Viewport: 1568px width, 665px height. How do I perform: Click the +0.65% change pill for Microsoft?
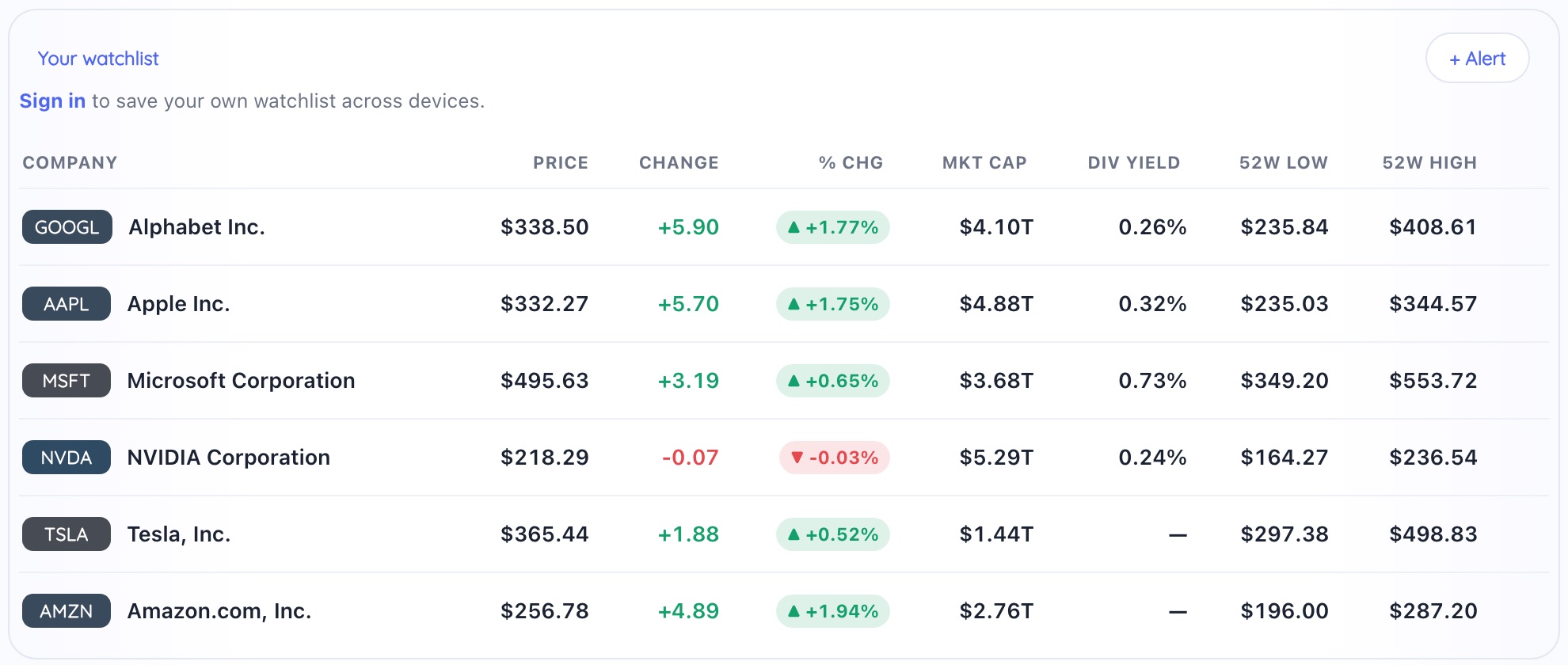[833, 381]
